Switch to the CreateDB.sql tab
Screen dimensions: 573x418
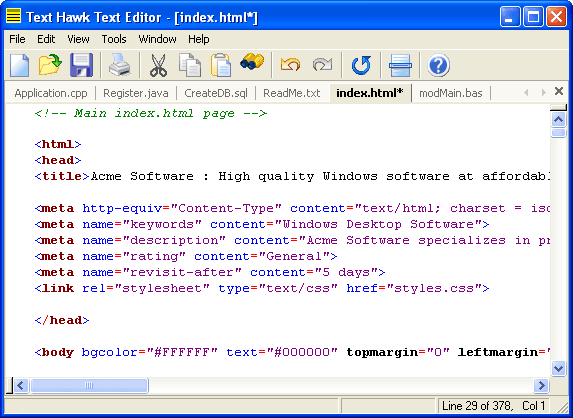coord(216,93)
